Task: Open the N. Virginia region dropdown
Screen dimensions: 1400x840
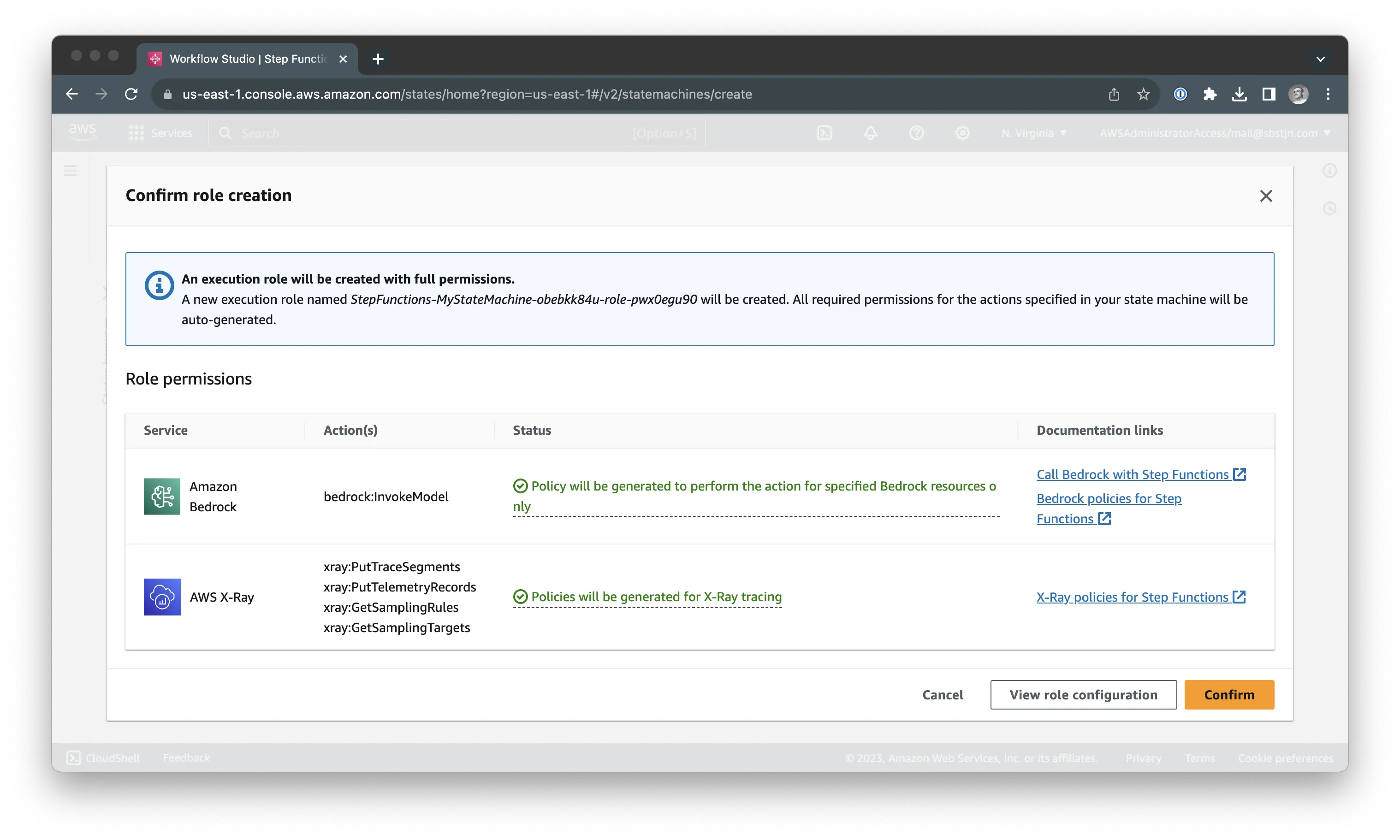Action: [x=1032, y=132]
